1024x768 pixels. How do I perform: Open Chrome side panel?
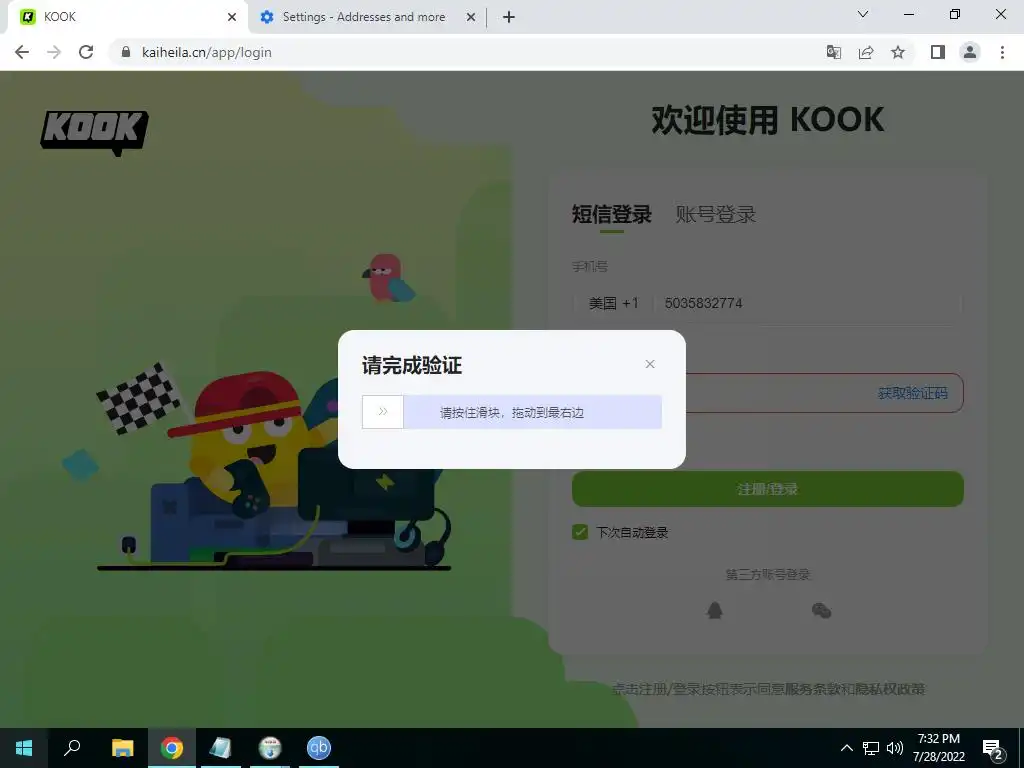(x=938, y=52)
